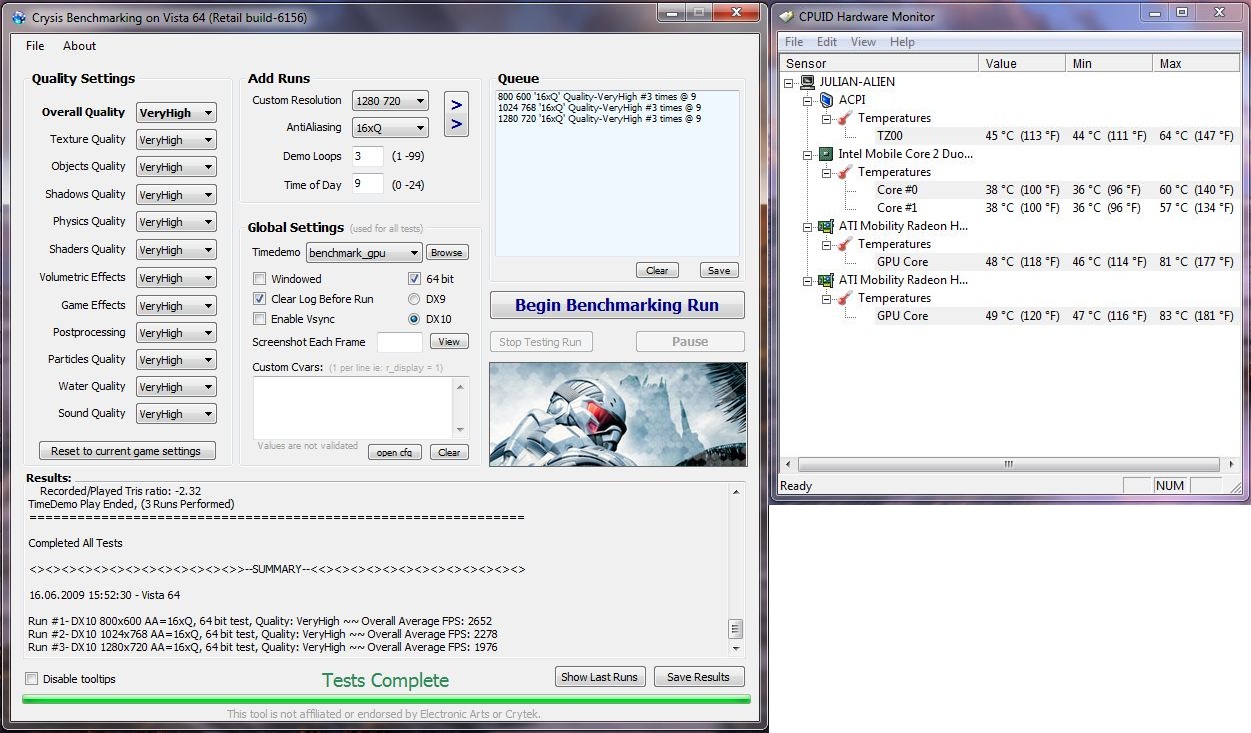Screen dimensions: 1251x733
Task: Open the File menu in CPUID Hardware Monitor
Action: (x=794, y=42)
